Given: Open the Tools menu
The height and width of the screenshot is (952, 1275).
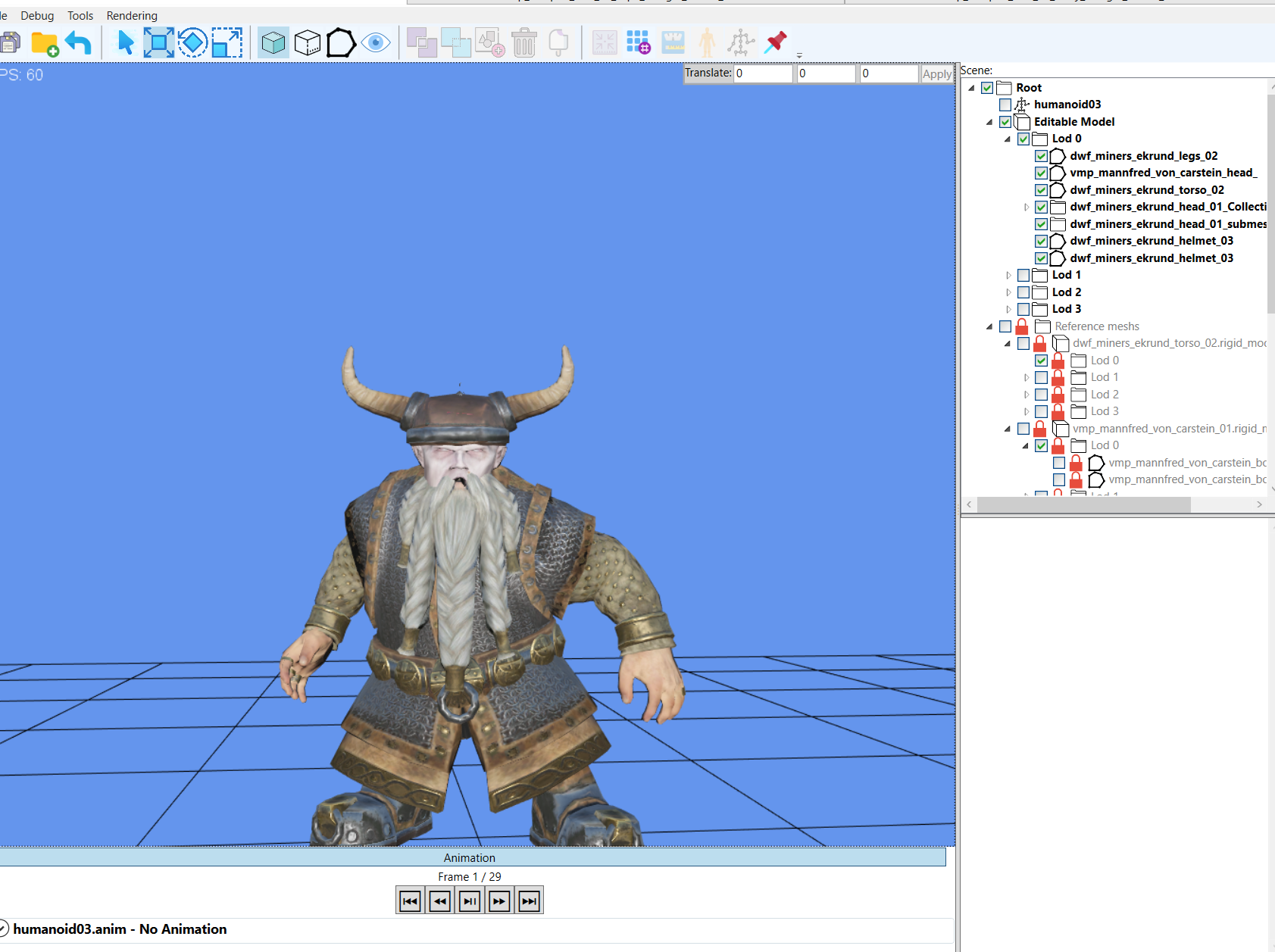Looking at the screenshot, I should 80,15.
